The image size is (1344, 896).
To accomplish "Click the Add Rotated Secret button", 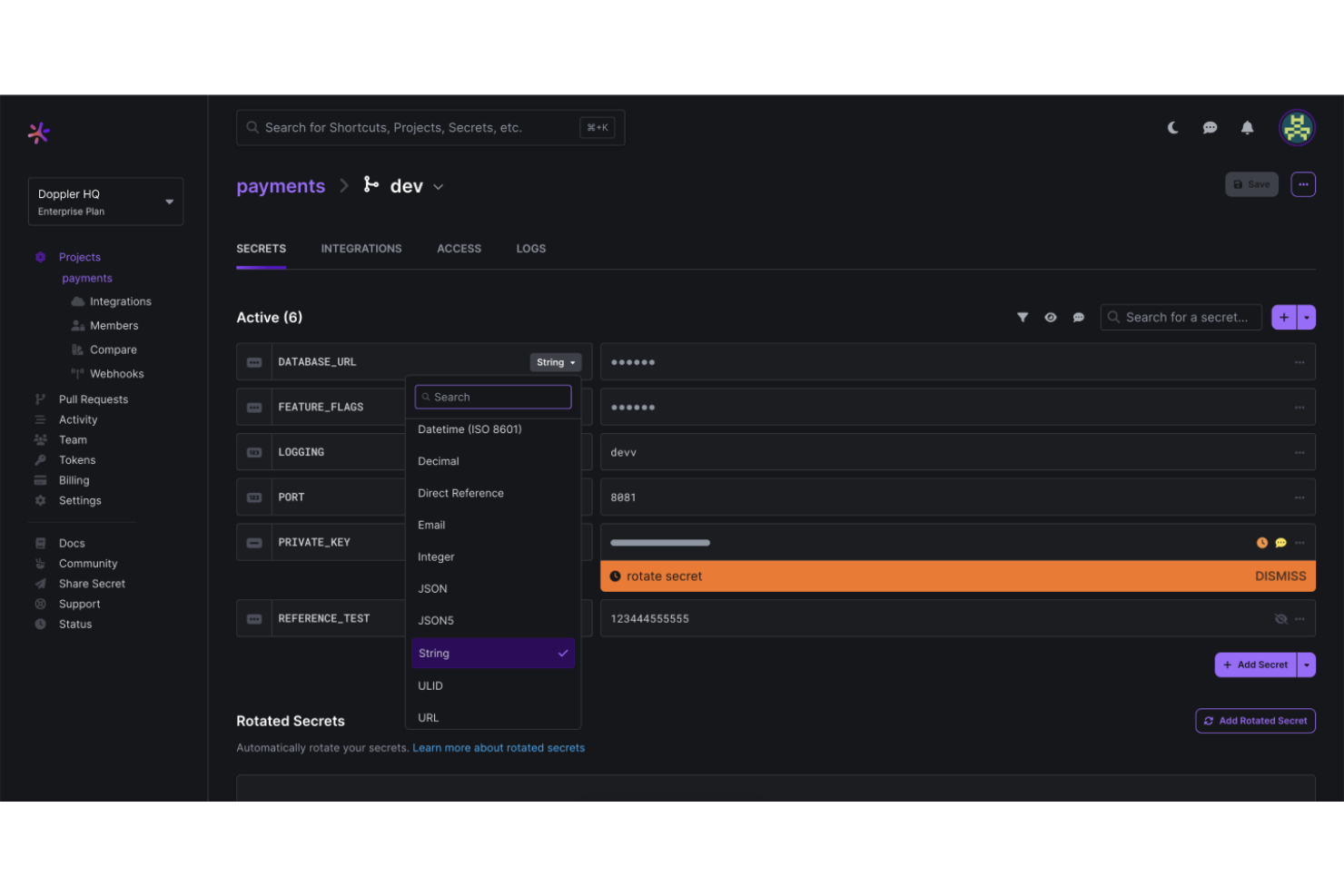I will 1255,720.
